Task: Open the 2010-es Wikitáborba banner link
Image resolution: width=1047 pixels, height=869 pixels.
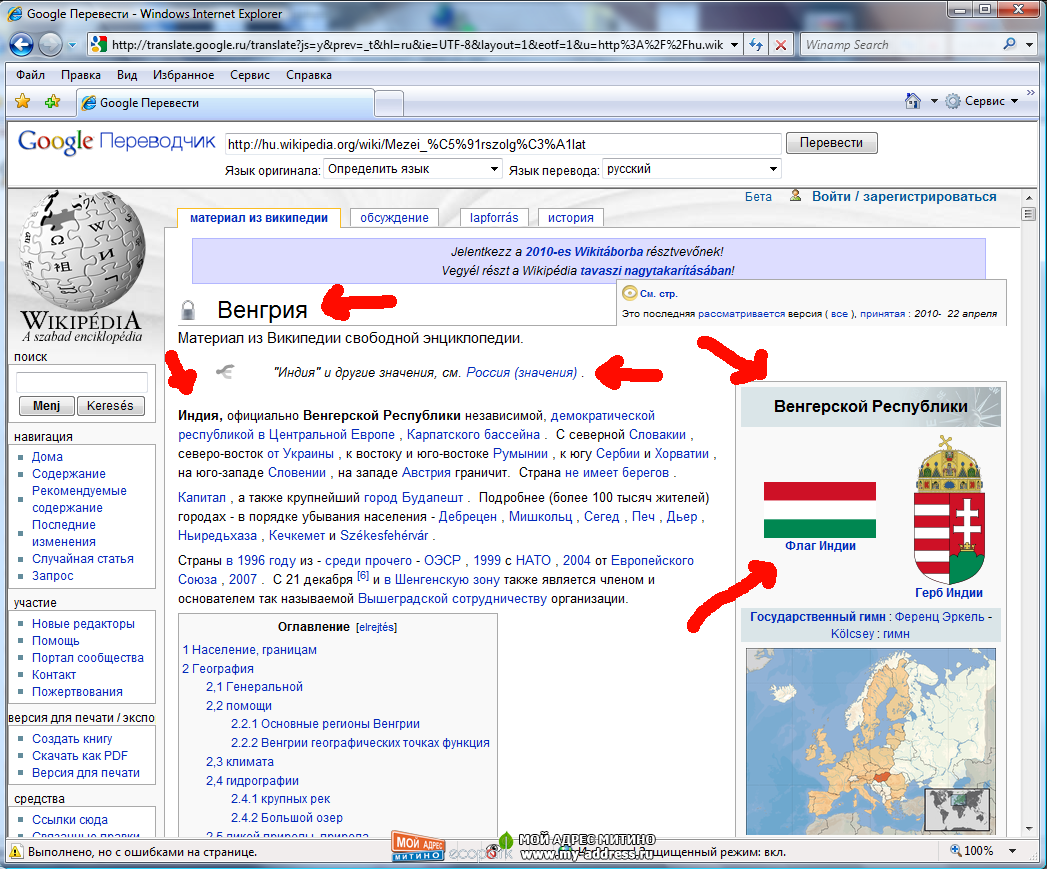Action: point(584,252)
